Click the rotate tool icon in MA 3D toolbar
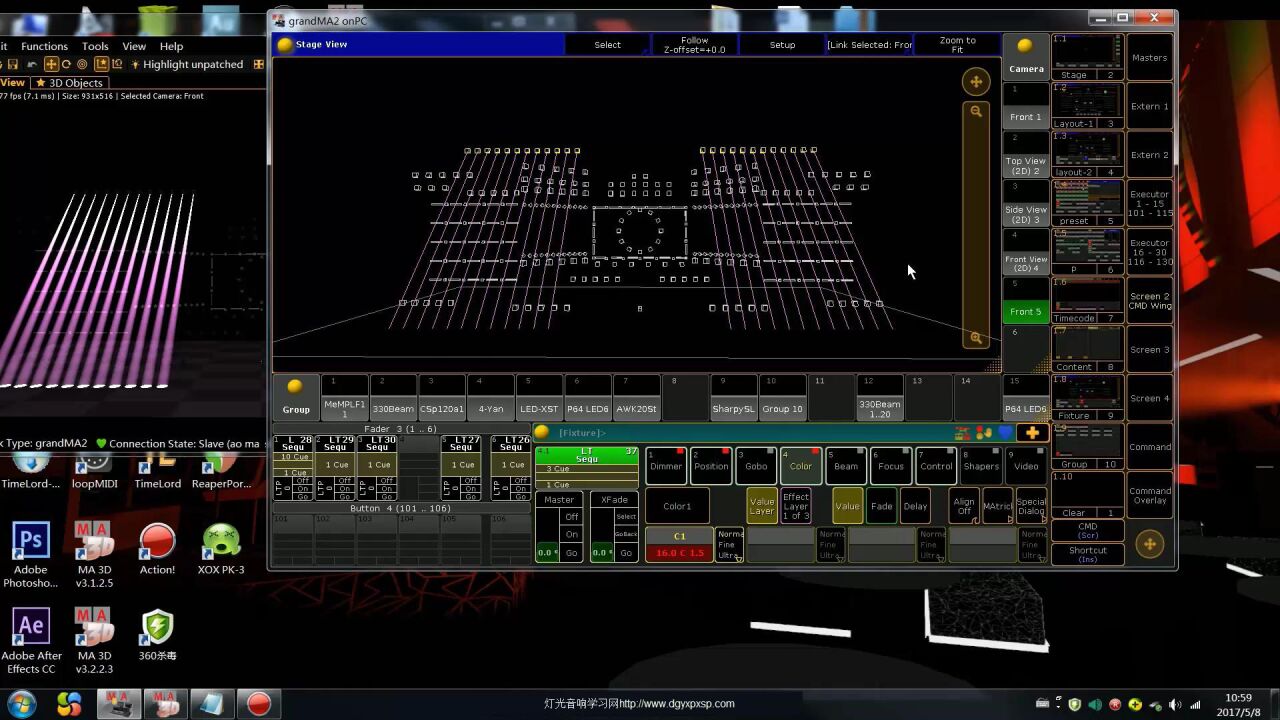The image size is (1280, 720). pyautogui.click(x=67, y=64)
